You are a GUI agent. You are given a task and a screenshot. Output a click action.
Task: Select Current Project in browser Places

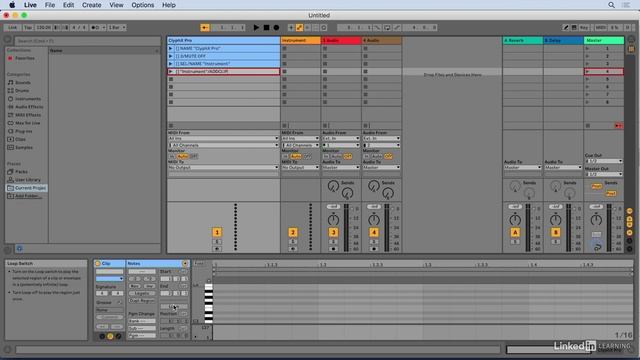point(27,188)
